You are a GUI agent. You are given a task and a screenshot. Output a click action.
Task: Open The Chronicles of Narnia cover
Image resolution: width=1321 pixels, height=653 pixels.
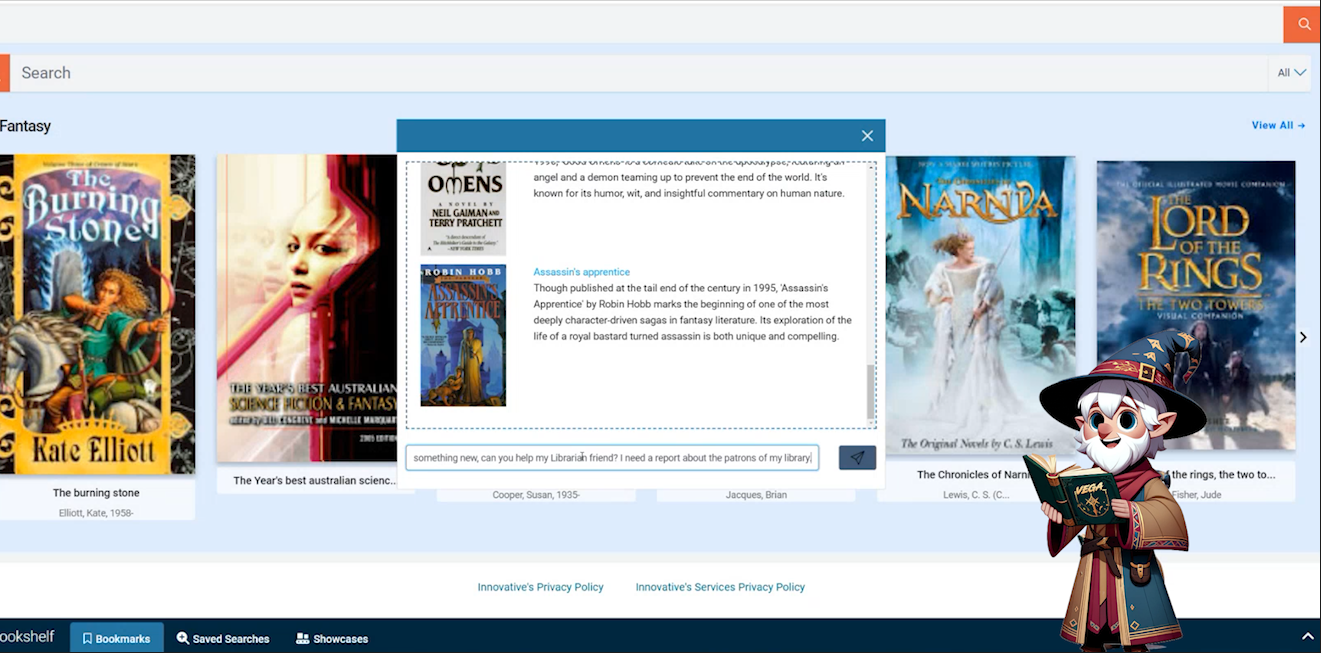(x=980, y=305)
